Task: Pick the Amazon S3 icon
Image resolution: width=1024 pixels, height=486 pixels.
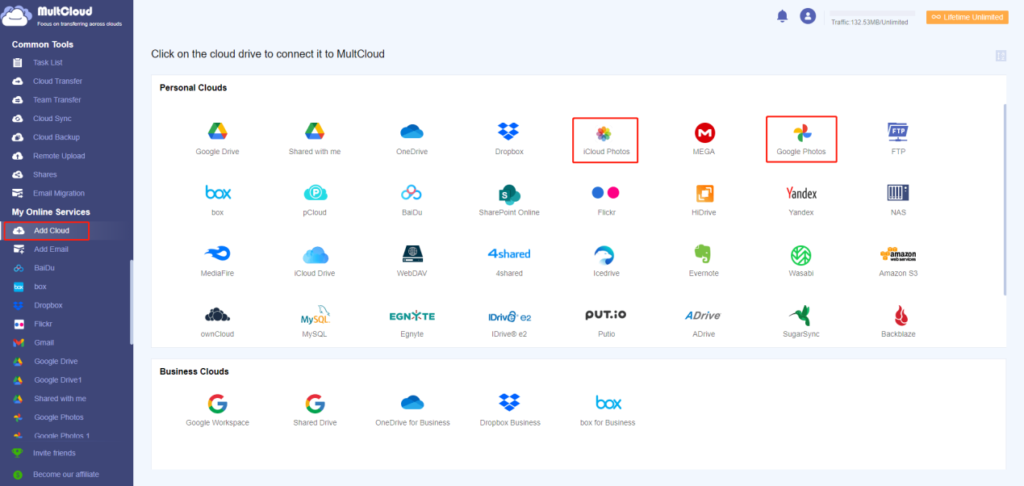Action: click(897, 254)
